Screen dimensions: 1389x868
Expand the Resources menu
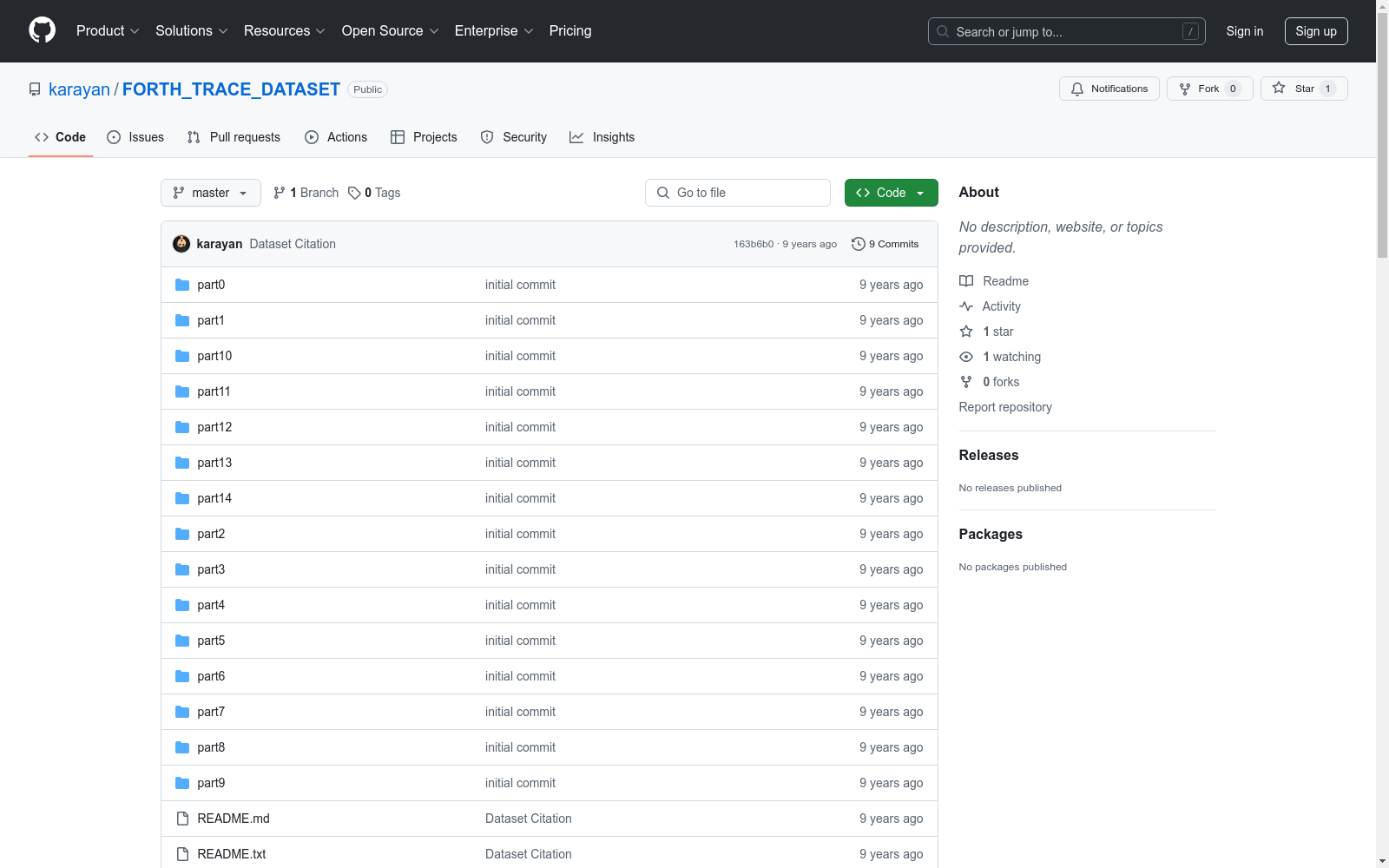tap(285, 31)
